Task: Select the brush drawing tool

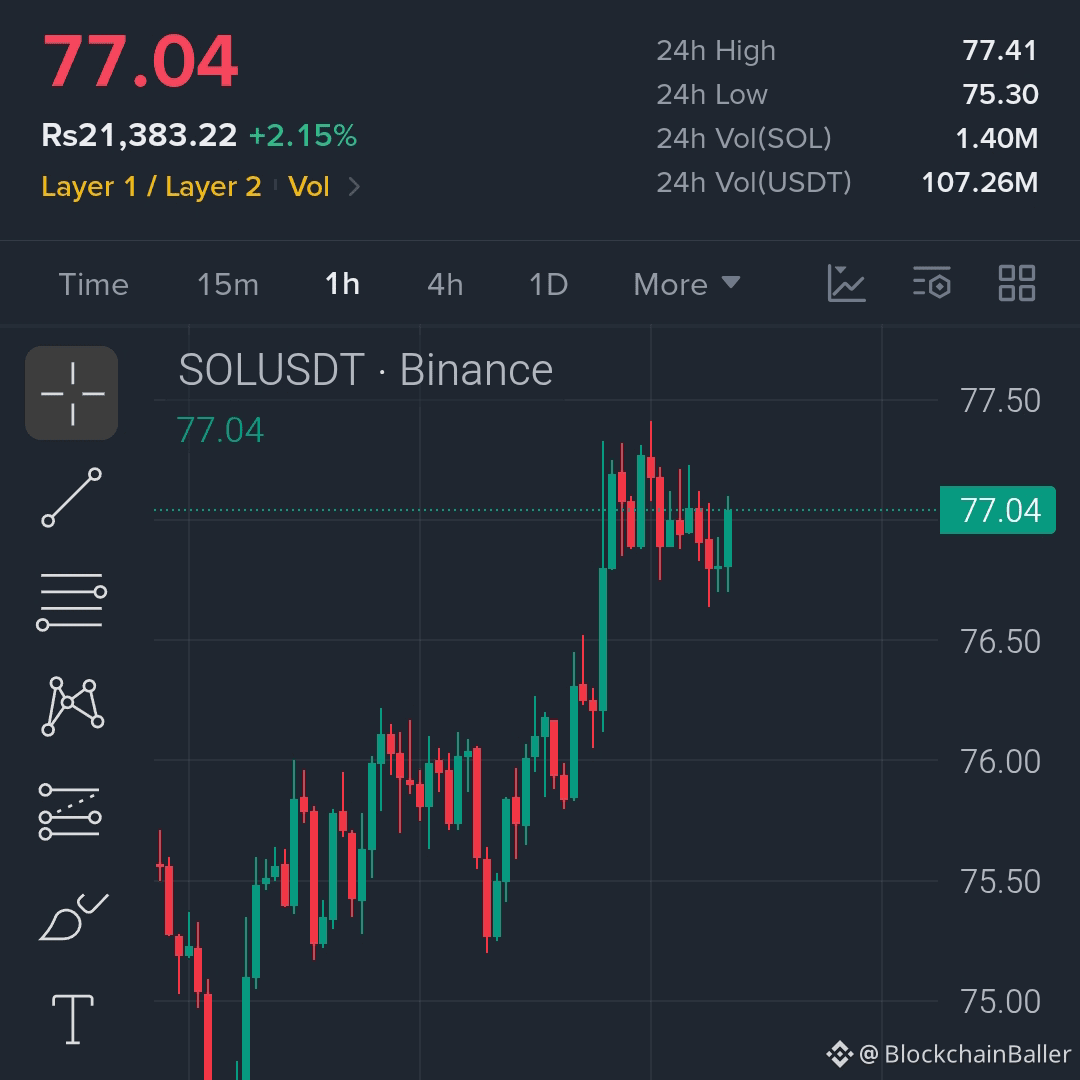Action: point(74,917)
